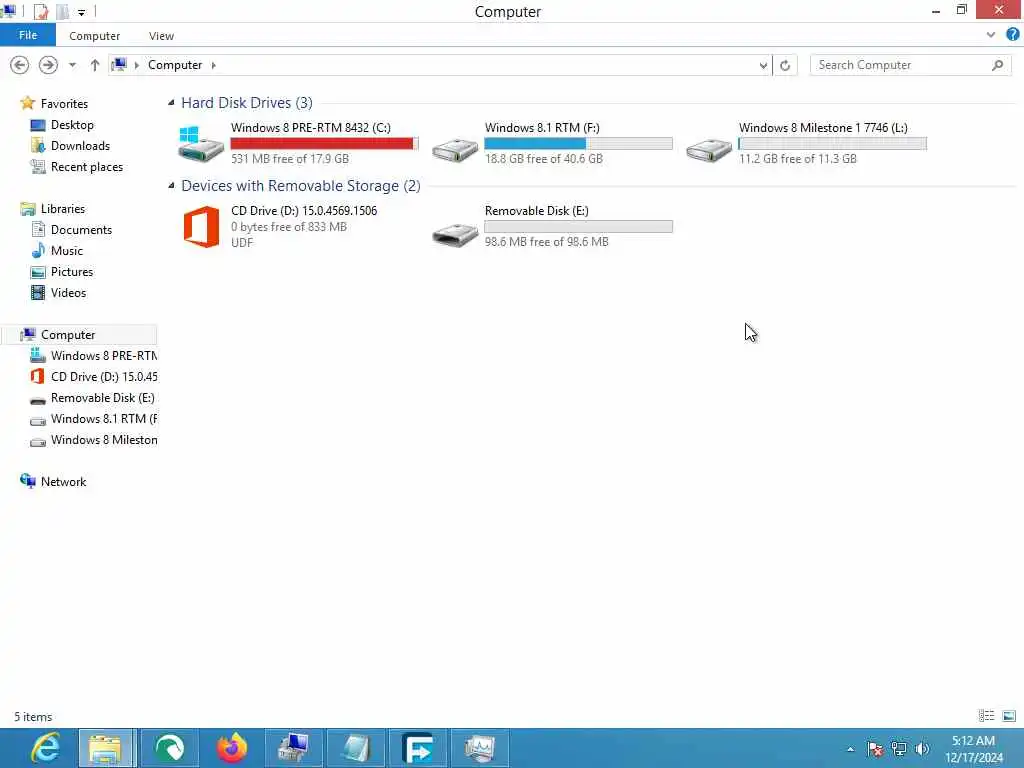Select Windows 8 PRE-RTM in the sidebar tree
1024x768 pixels.
[103, 355]
